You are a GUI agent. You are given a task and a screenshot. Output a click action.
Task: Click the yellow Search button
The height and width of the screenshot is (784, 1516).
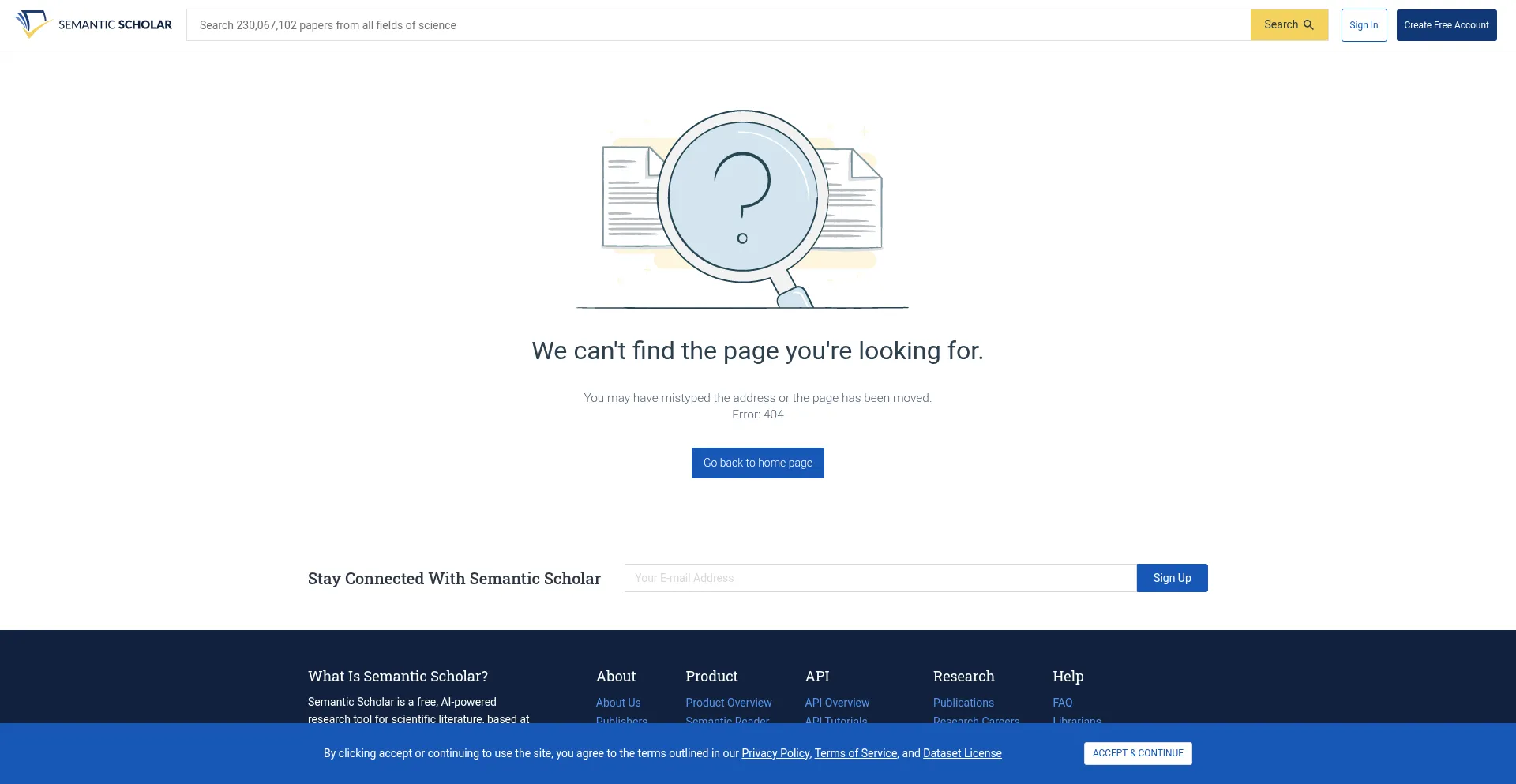coord(1289,25)
